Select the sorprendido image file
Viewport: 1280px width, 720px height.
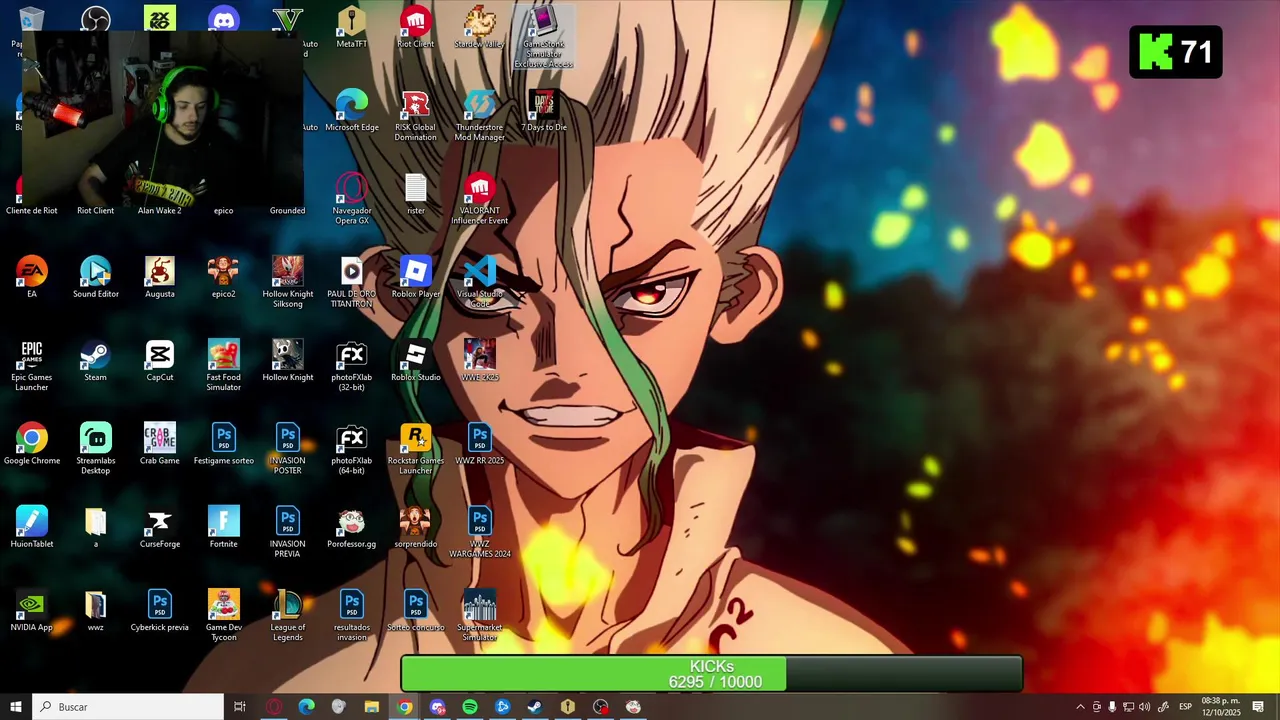415,528
